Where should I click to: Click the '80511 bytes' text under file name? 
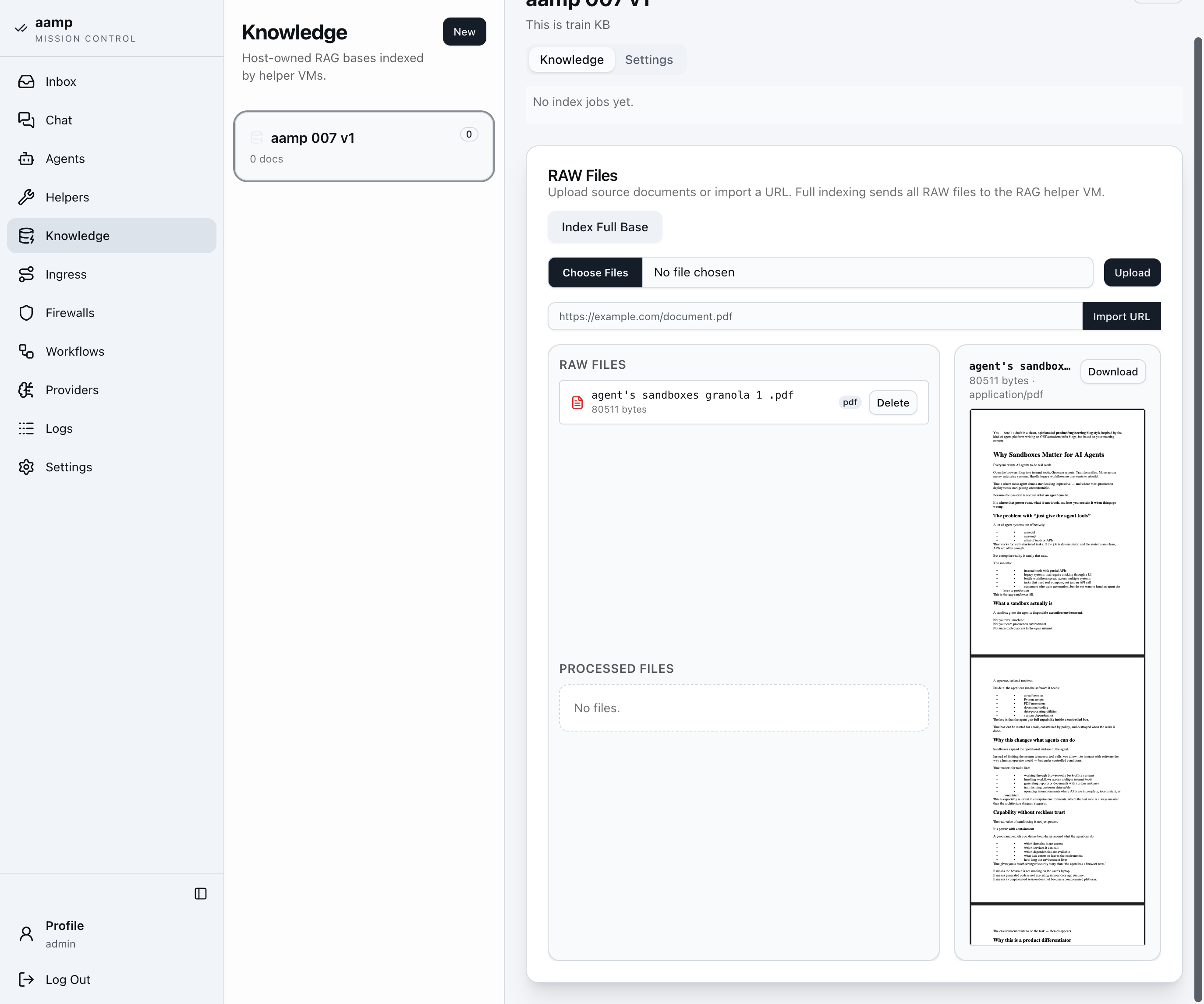click(619, 409)
